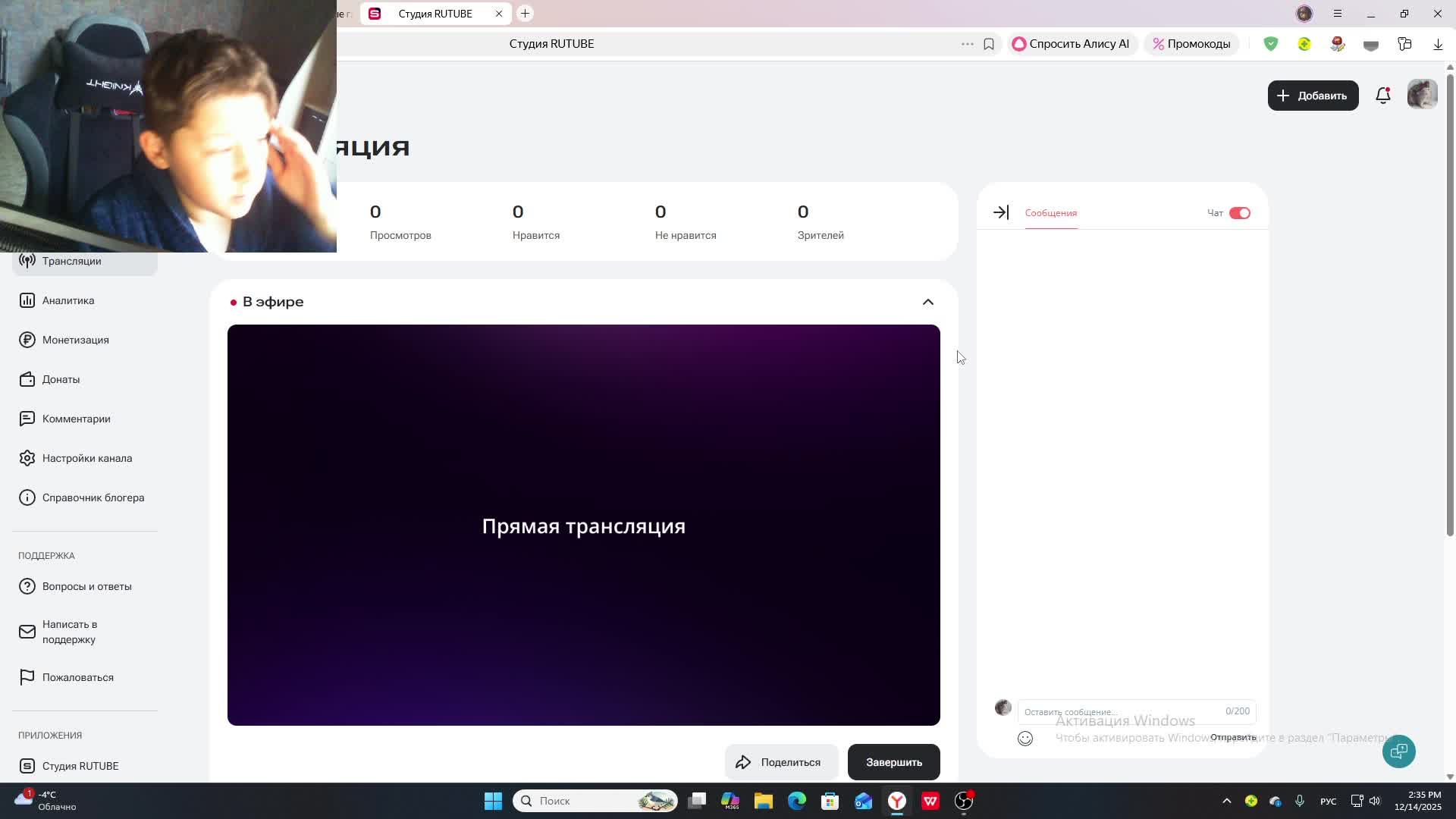Collapse the chat sidebar with the arrow
The height and width of the screenshot is (819, 1456).
point(1000,212)
